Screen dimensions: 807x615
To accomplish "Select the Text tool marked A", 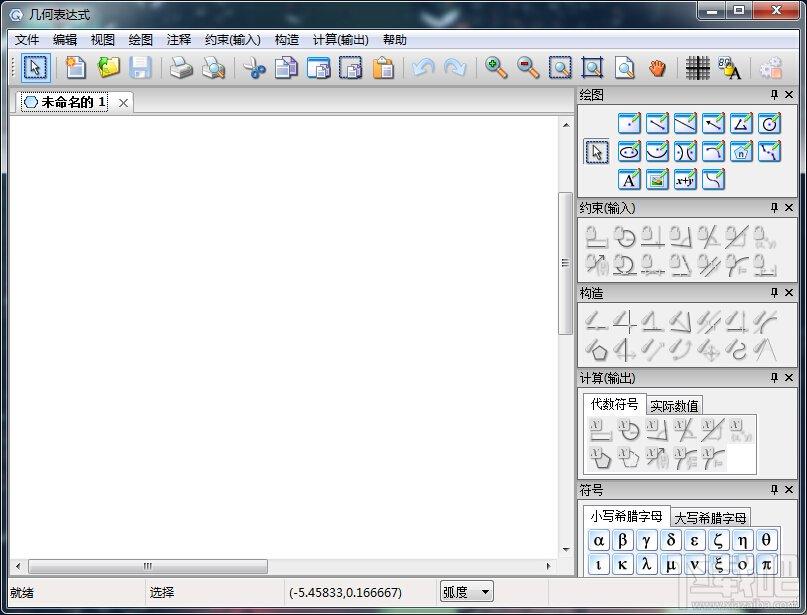I will click(x=629, y=180).
